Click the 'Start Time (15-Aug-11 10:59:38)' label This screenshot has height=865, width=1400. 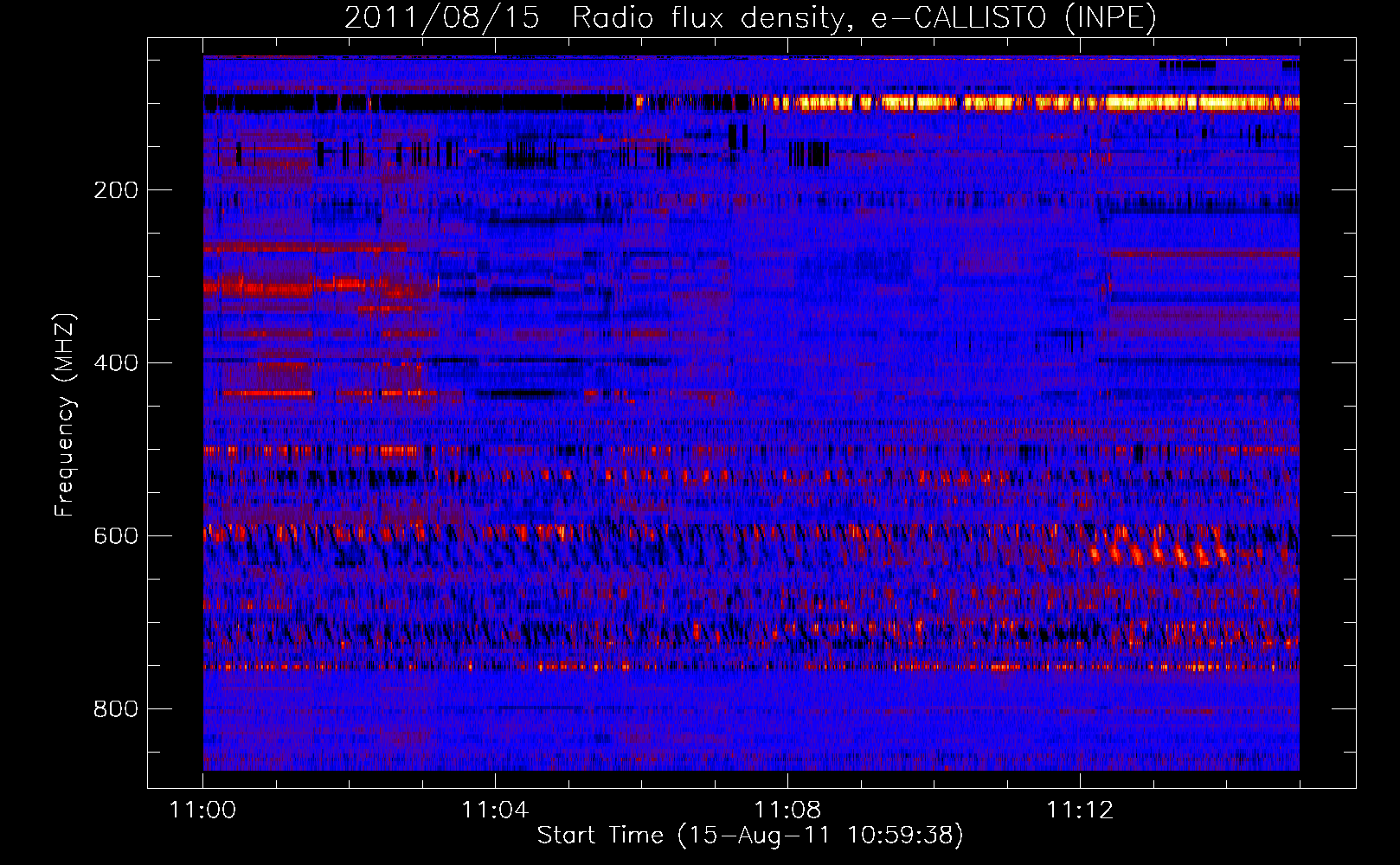click(x=750, y=836)
